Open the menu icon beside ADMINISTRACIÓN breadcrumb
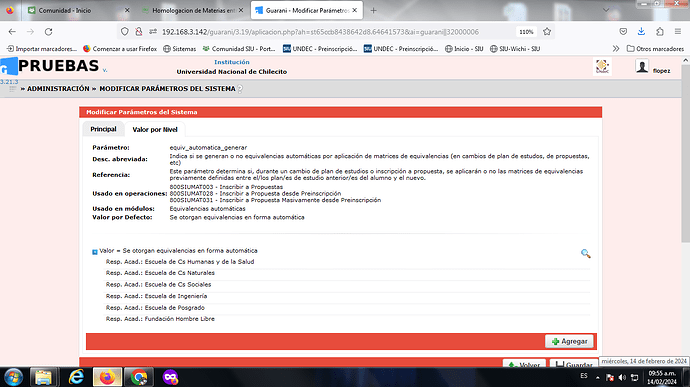This screenshot has width=690, height=387. click(x=13, y=89)
